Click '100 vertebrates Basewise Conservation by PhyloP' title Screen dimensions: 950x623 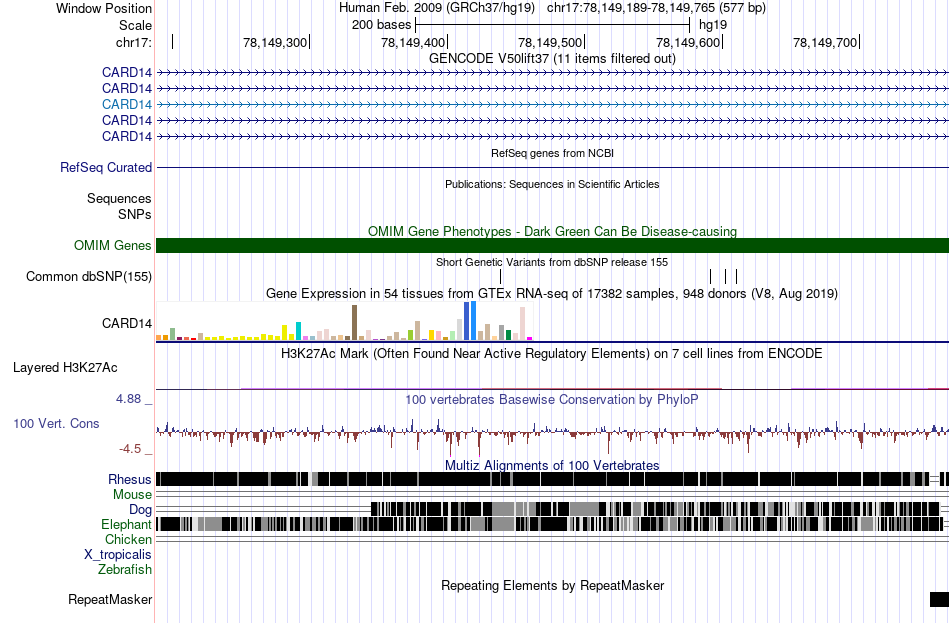point(552,399)
